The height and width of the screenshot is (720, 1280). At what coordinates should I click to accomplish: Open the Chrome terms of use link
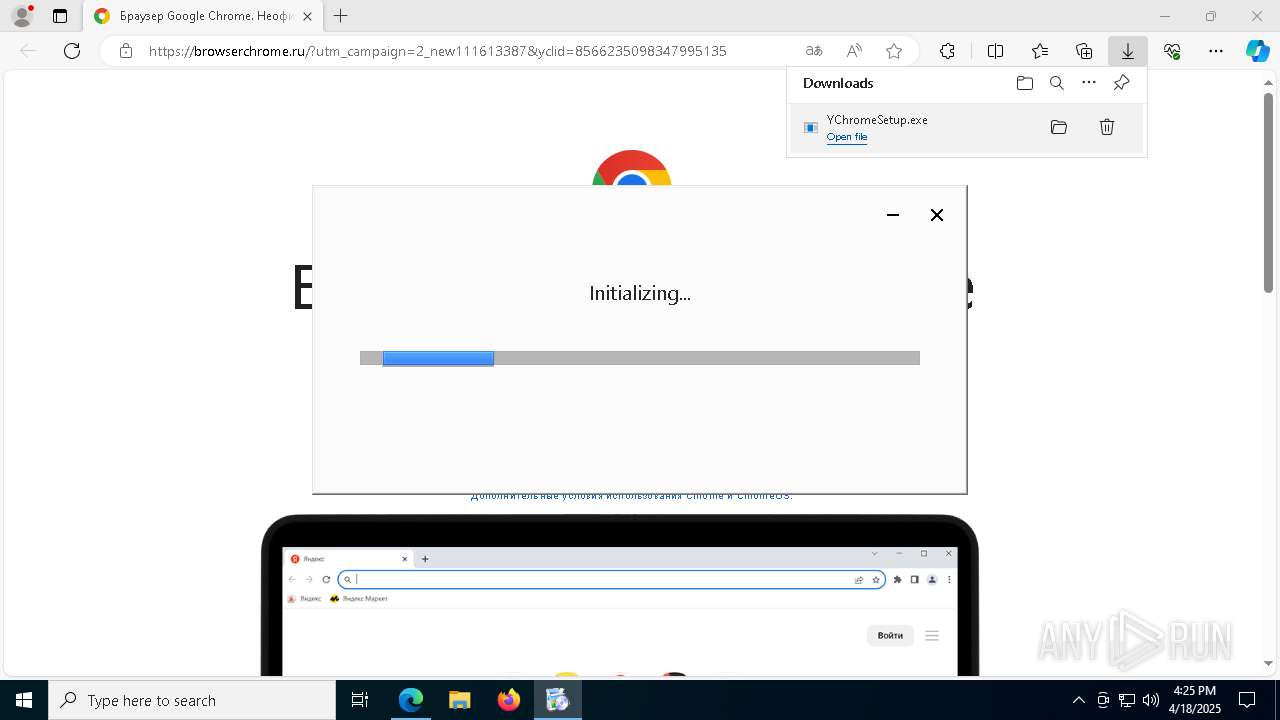pyautogui.click(x=631, y=496)
